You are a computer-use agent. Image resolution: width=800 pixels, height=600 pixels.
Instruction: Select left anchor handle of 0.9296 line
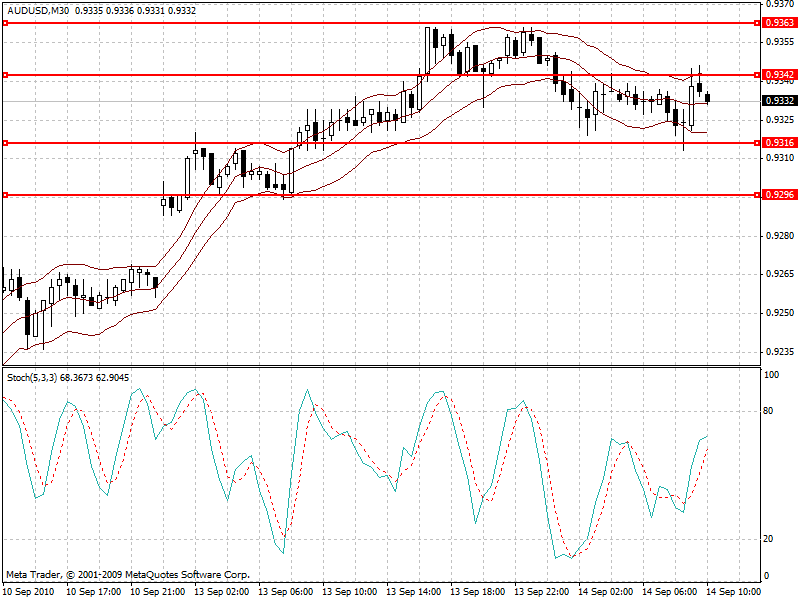coord(5,194)
